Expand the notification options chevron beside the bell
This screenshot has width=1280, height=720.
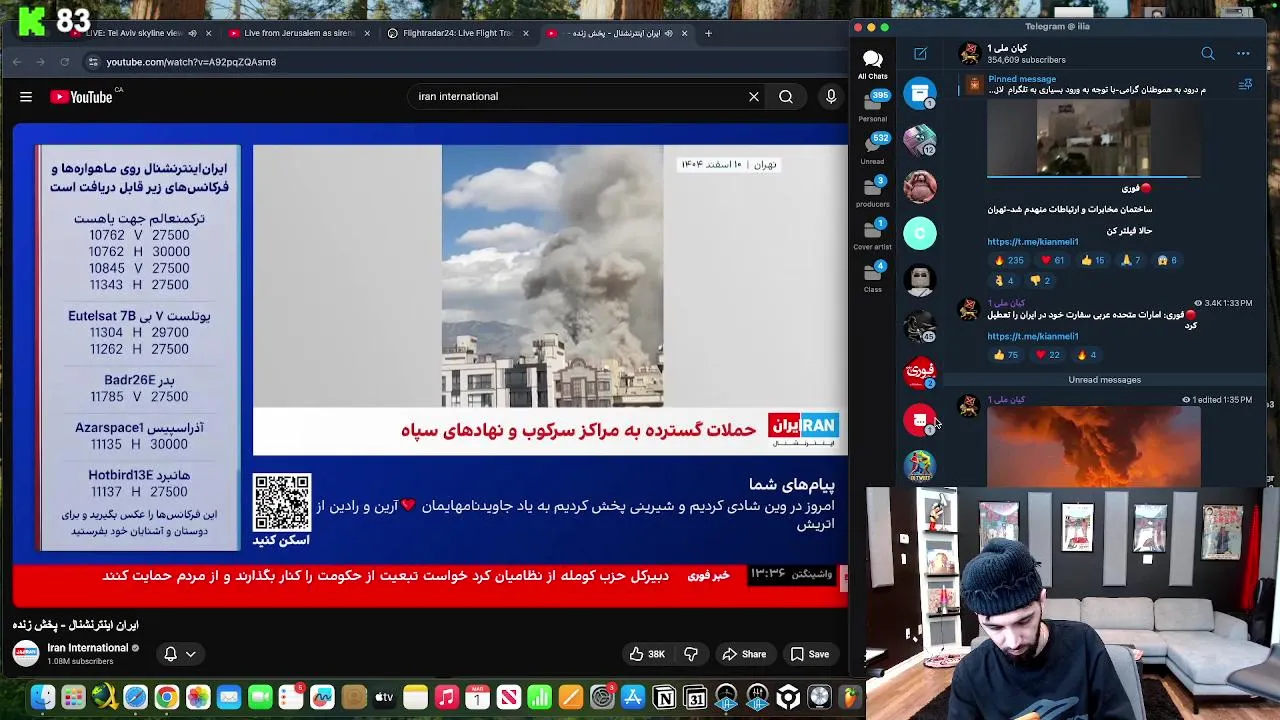tap(190, 654)
